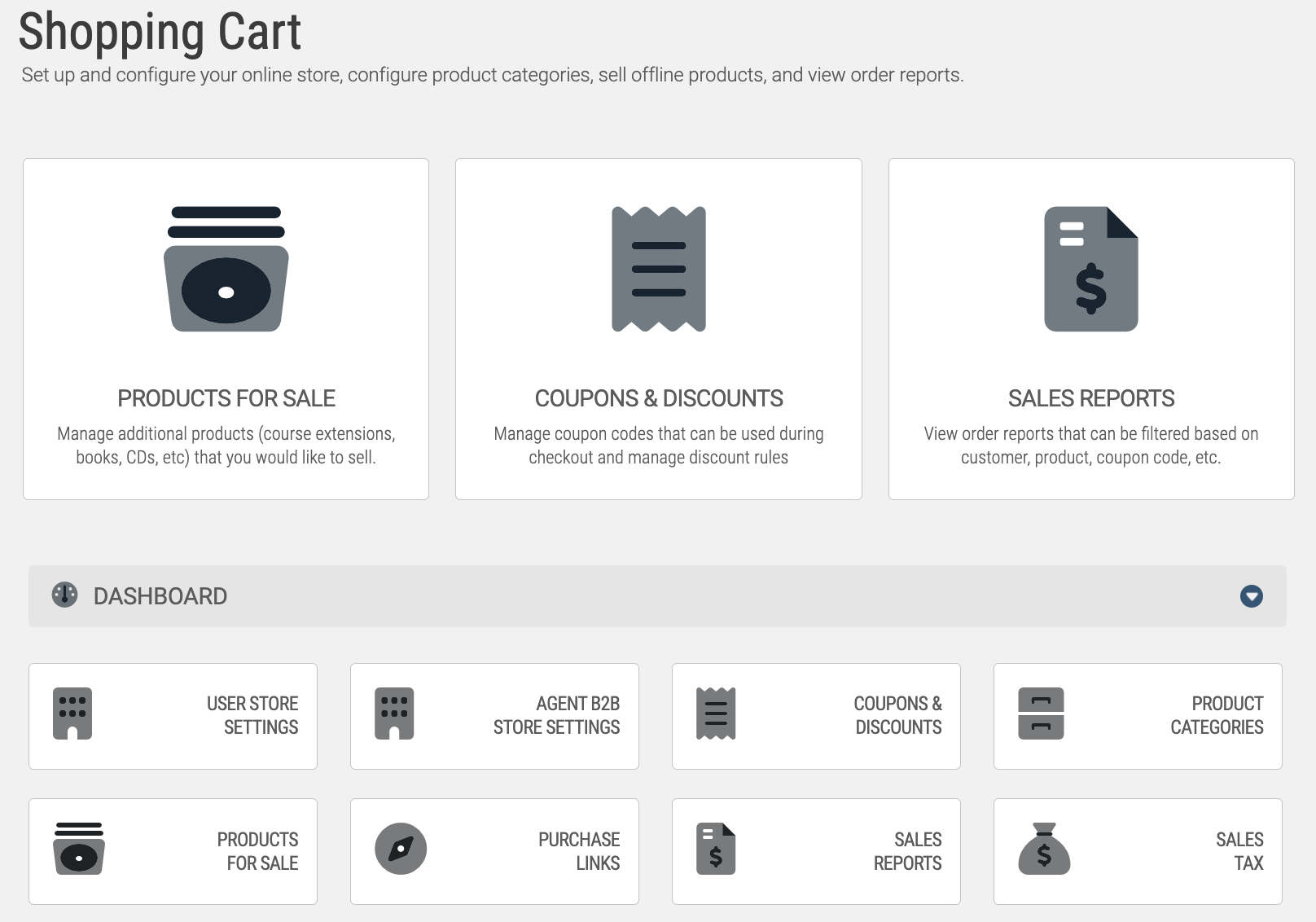This screenshot has width=1316, height=922.
Task: Click the DASHBOARD section header text
Action: [160, 596]
